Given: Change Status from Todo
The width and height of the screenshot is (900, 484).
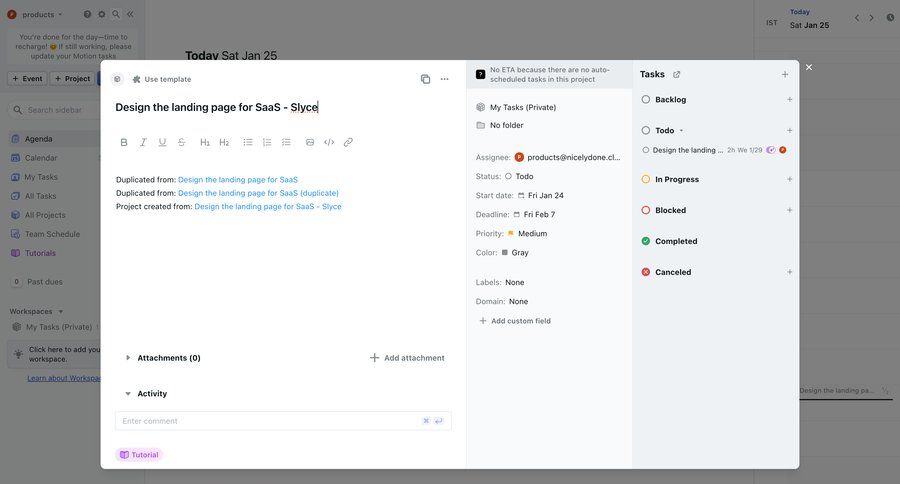Looking at the screenshot, I should point(519,176).
